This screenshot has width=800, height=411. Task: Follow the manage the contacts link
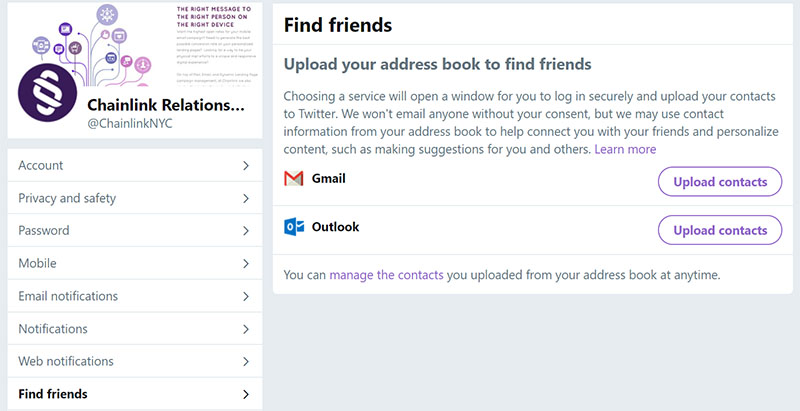386,275
